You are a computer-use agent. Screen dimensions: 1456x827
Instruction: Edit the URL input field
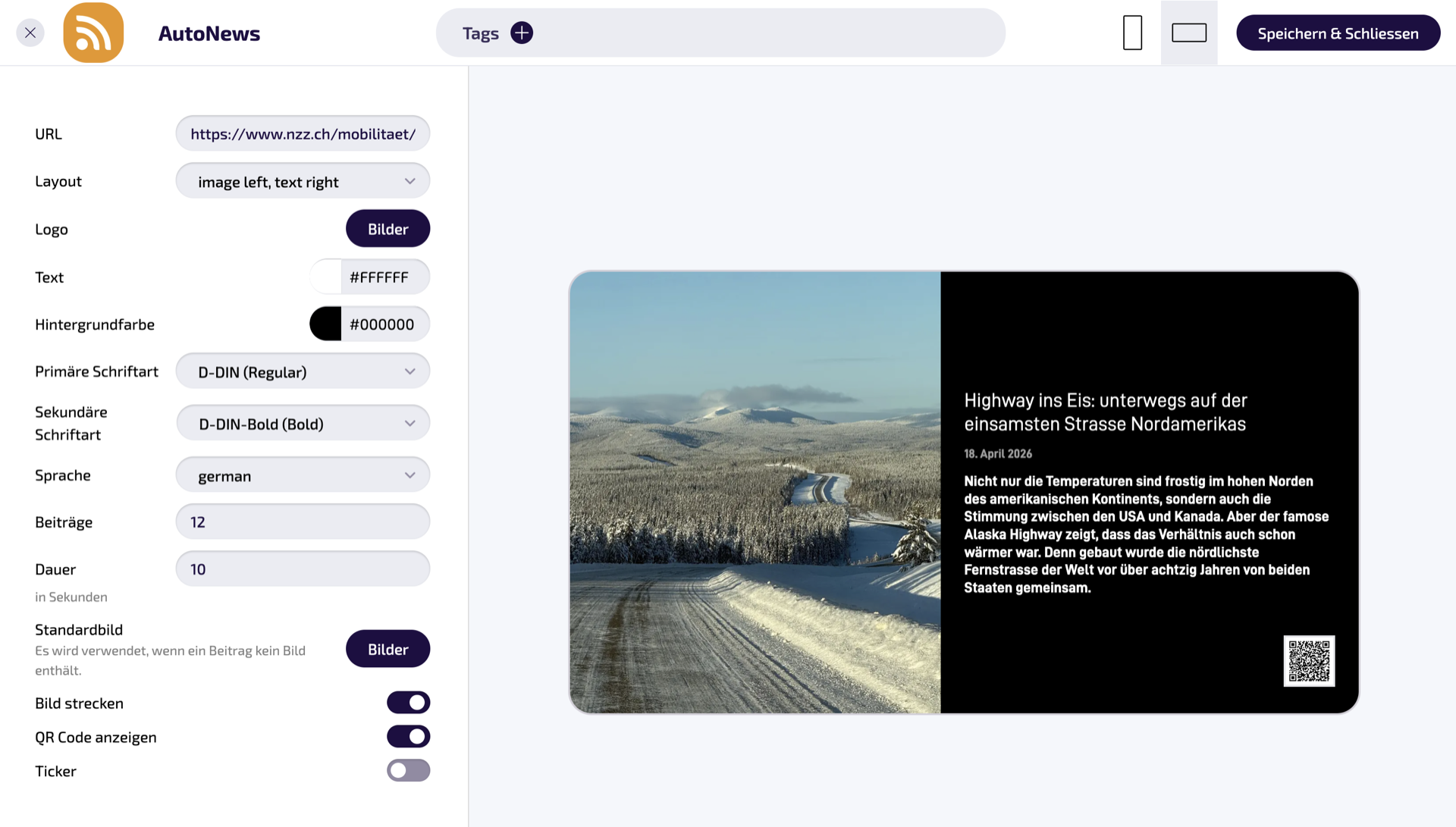[x=303, y=134]
